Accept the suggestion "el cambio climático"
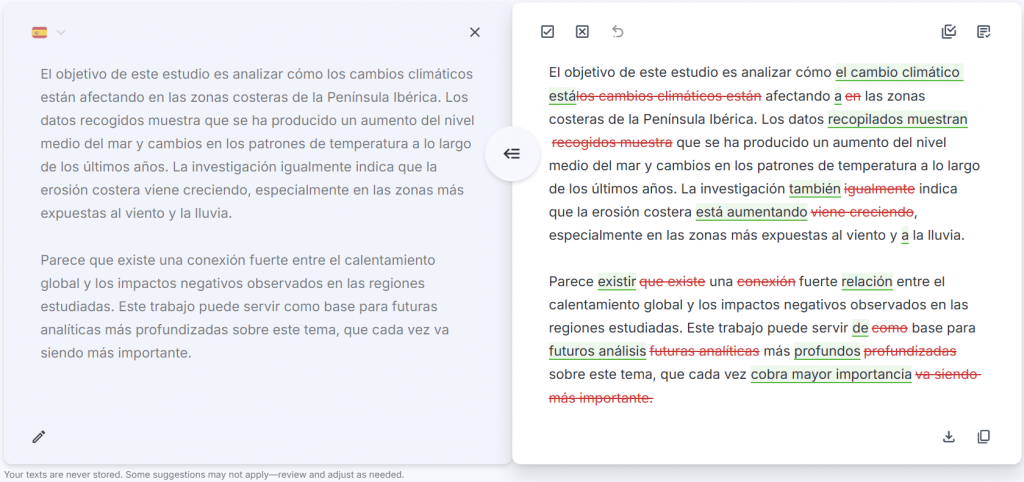 [898, 73]
